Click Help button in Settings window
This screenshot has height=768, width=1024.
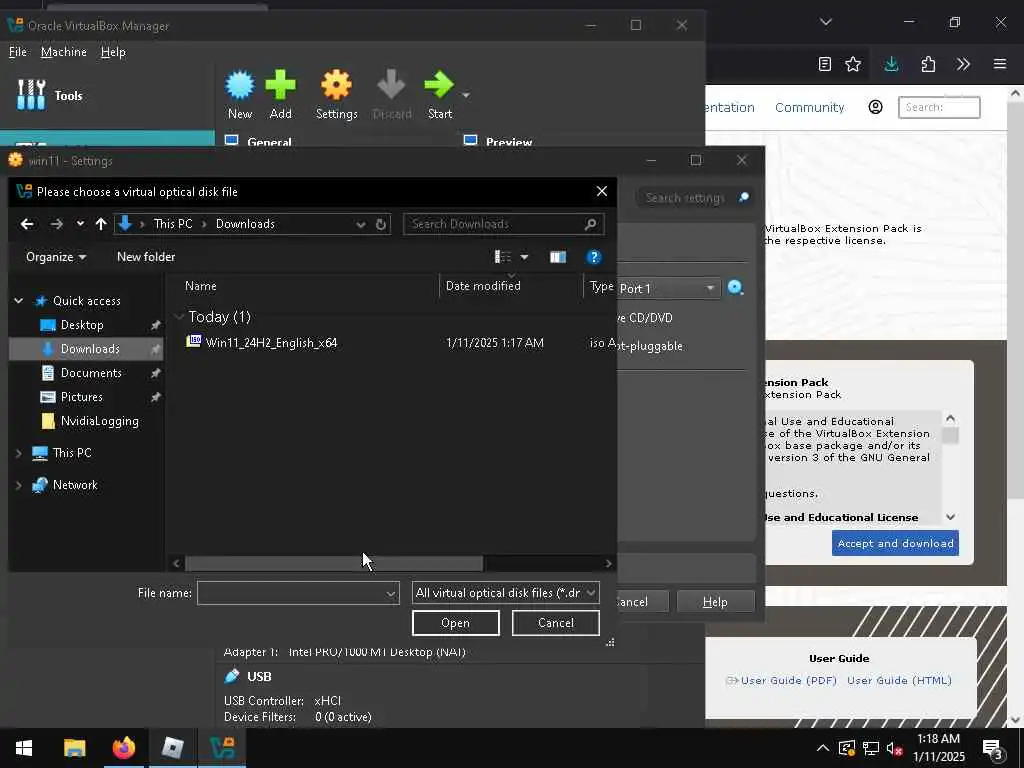(x=715, y=601)
